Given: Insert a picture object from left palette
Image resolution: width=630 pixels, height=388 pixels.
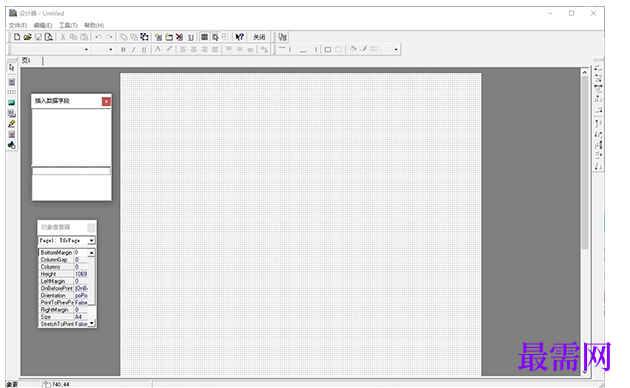Looking at the screenshot, I should 12,103.
